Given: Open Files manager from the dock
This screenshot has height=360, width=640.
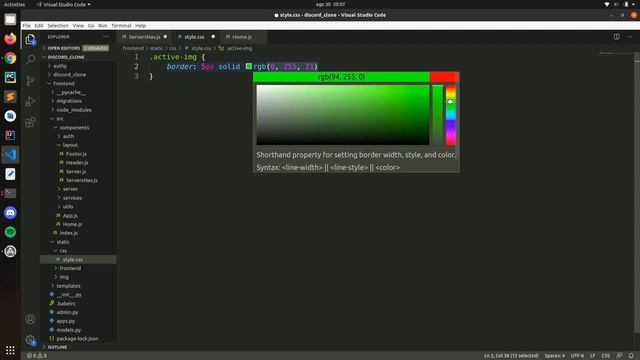Looking at the screenshot, I should coord(10,19).
